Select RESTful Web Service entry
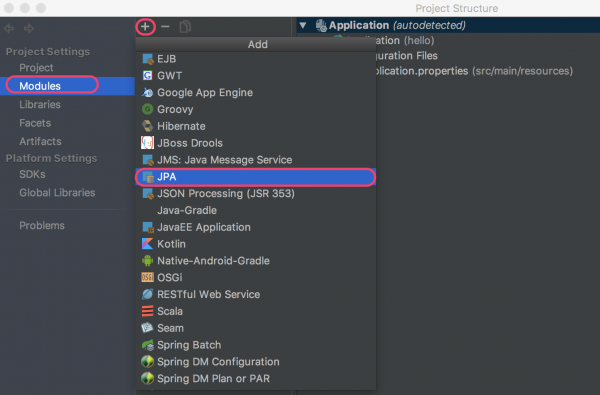 coord(256,294)
